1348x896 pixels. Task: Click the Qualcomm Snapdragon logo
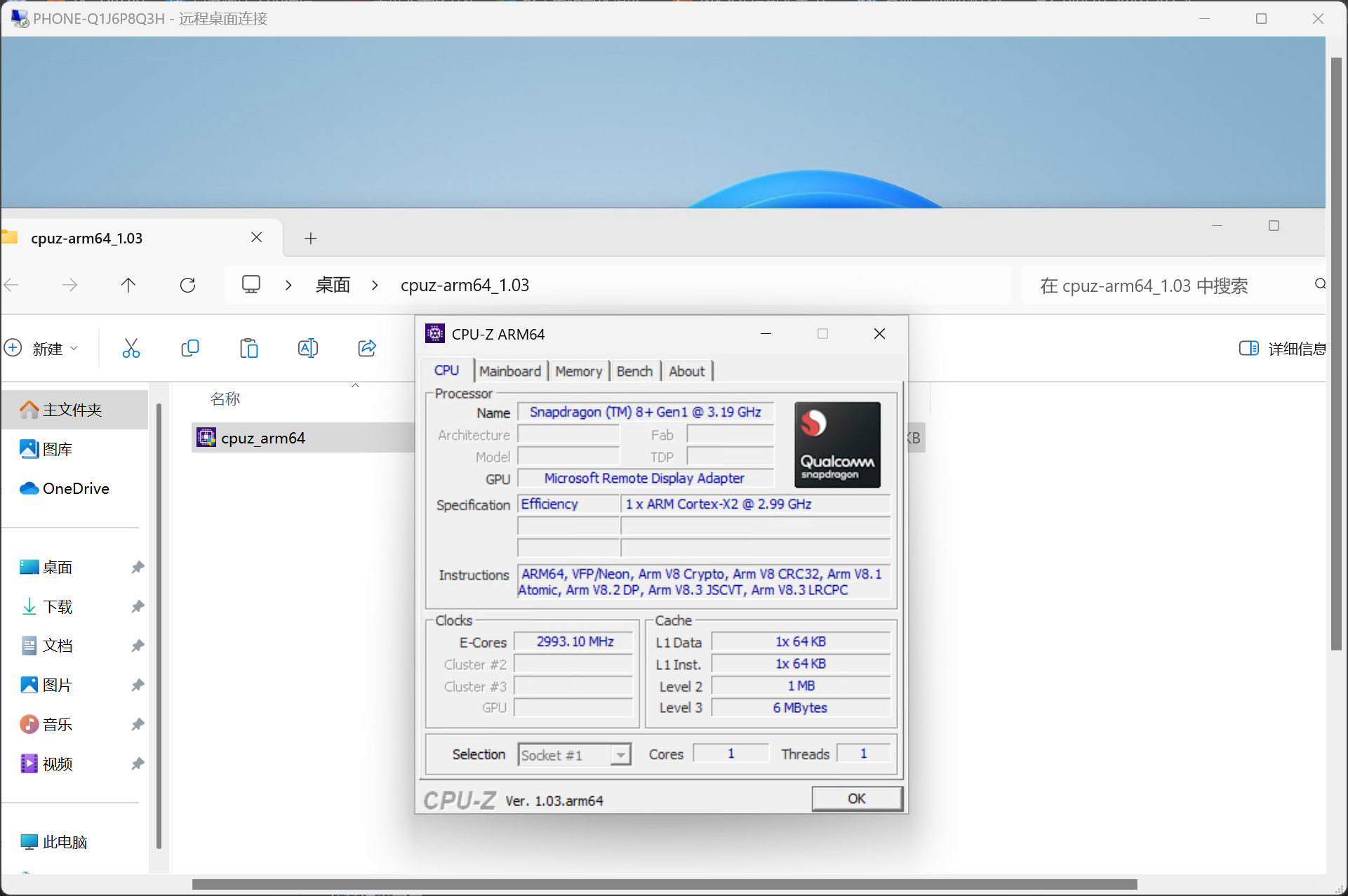pos(837,444)
